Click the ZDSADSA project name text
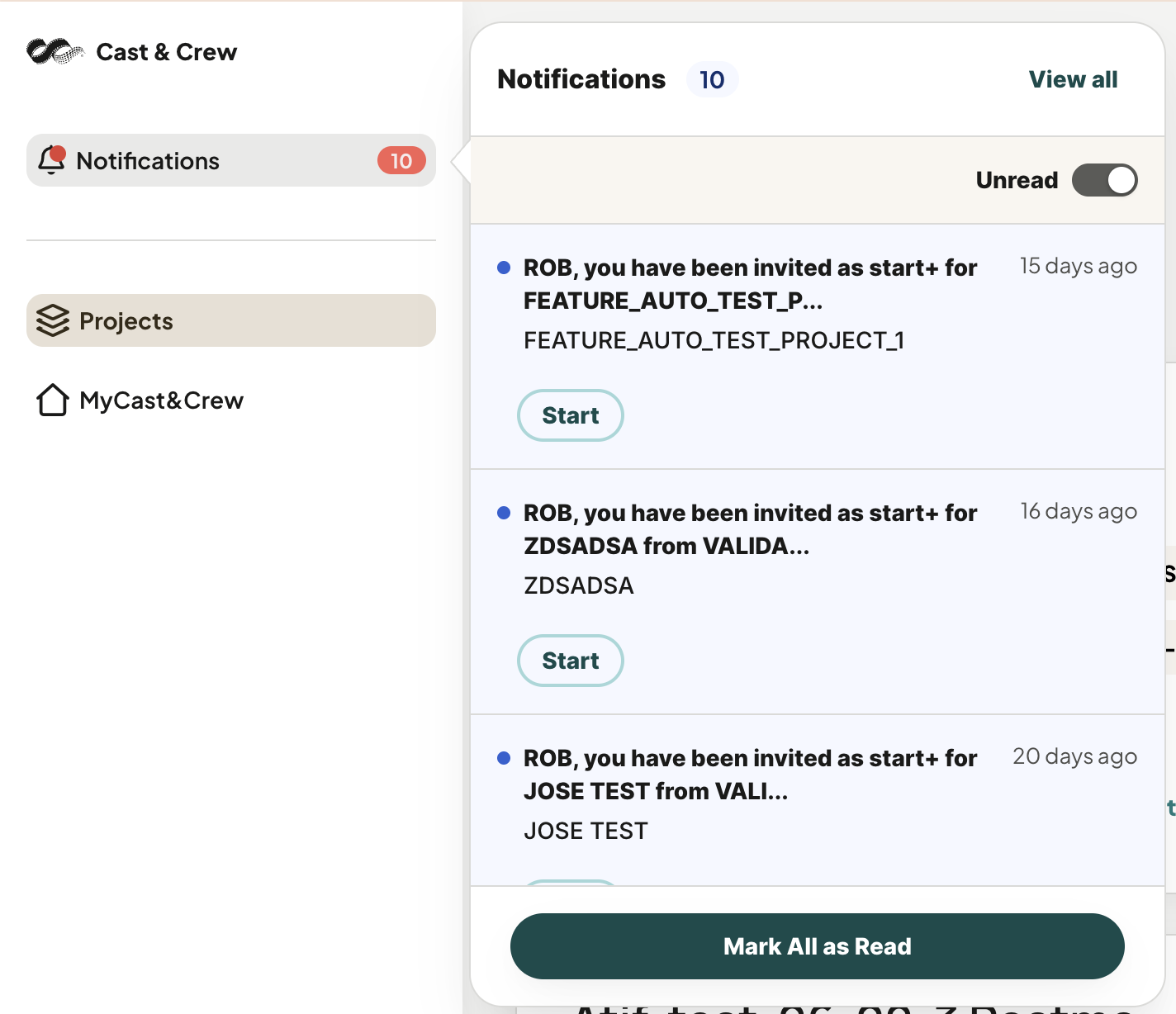 click(579, 585)
